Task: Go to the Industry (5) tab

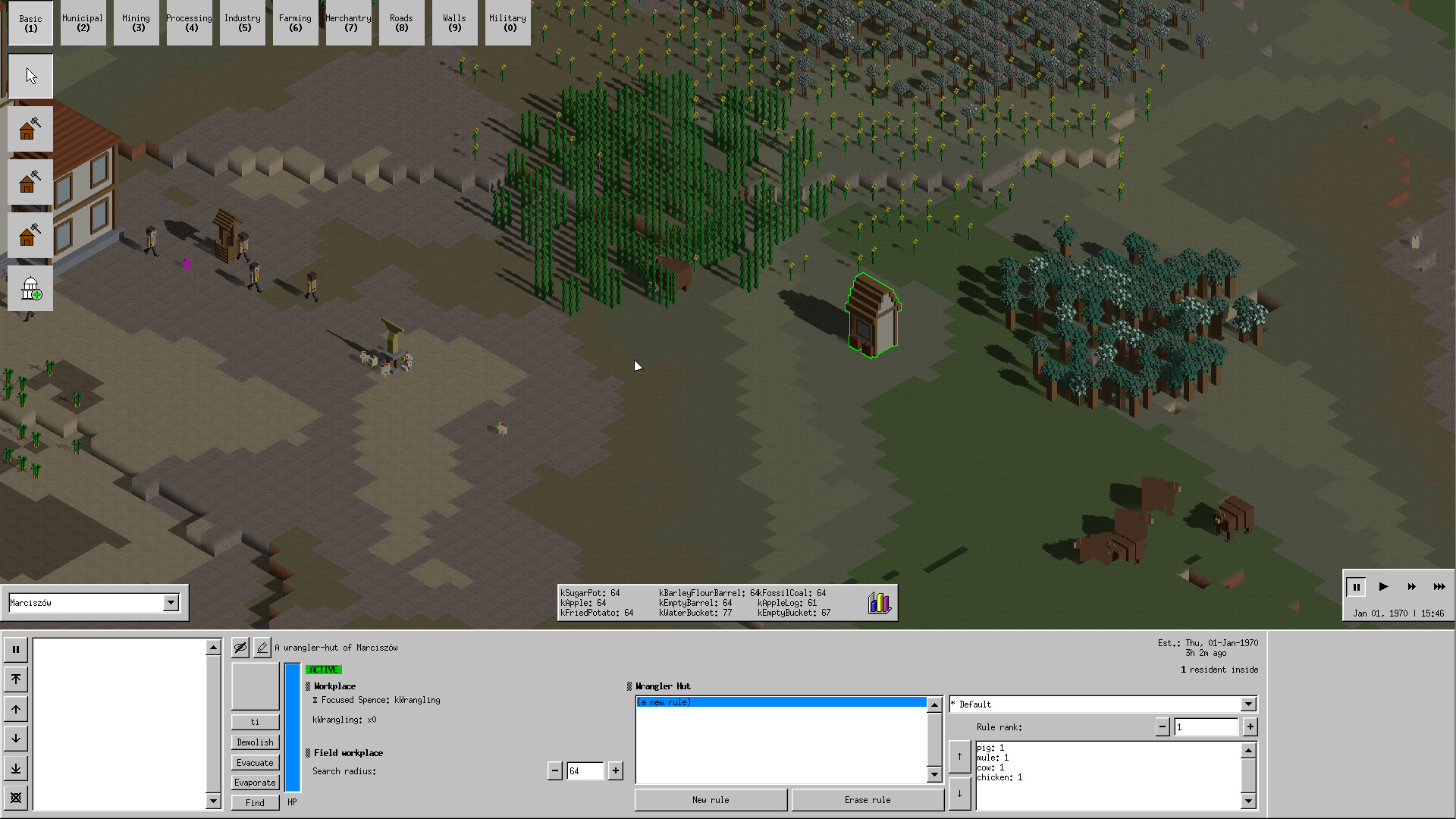Action: point(243,23)
